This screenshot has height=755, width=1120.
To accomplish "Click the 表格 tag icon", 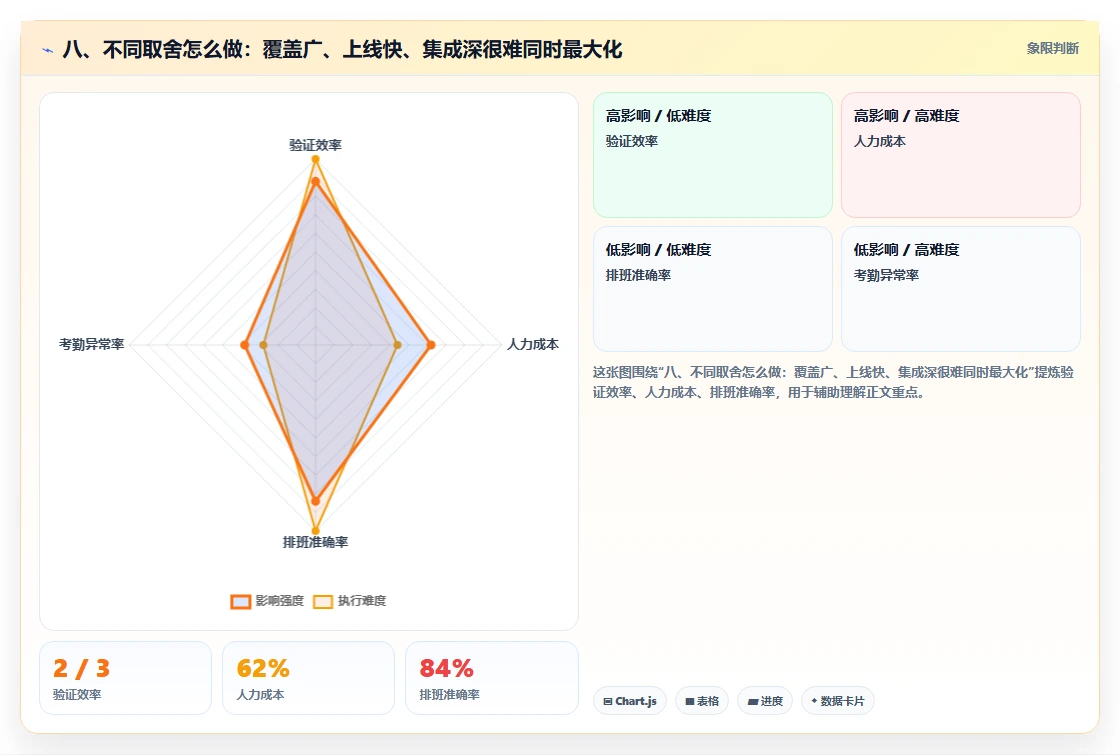I will [x=689, y=701].
